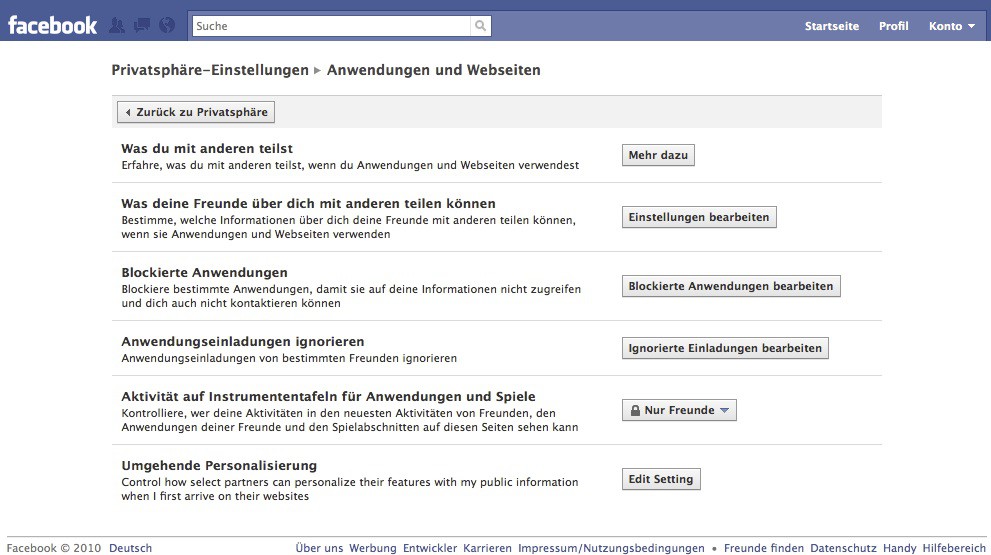
Task: Click Mehr dazu button
Action: (x=658, y=155)
